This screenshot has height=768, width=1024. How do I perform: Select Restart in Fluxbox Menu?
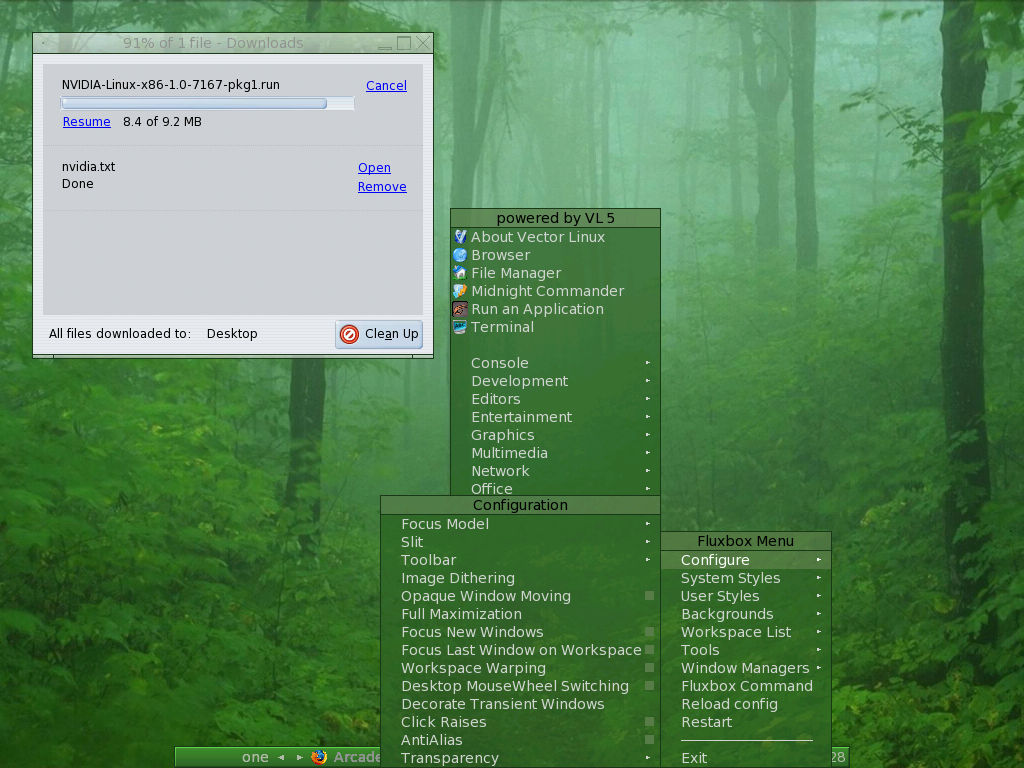tap(746, 722)
